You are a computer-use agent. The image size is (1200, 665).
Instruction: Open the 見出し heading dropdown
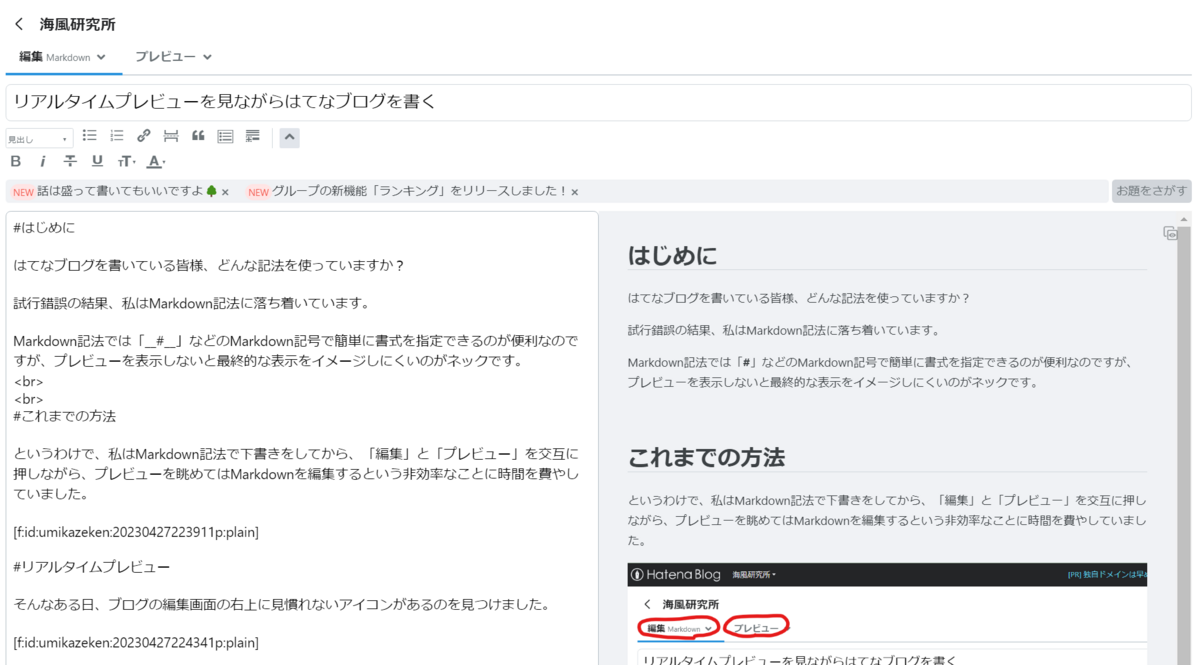(39, 139)
